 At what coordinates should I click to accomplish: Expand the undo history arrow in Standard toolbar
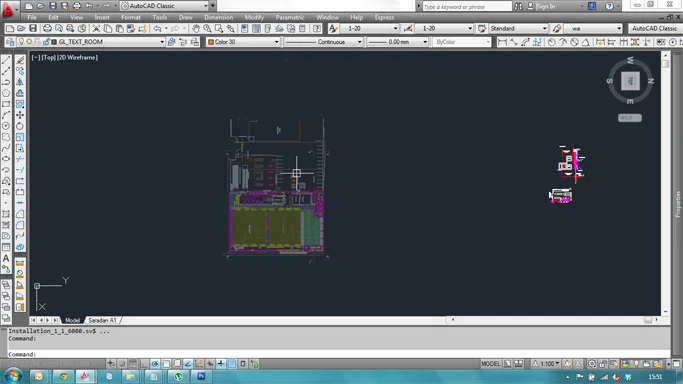point(166,29)
